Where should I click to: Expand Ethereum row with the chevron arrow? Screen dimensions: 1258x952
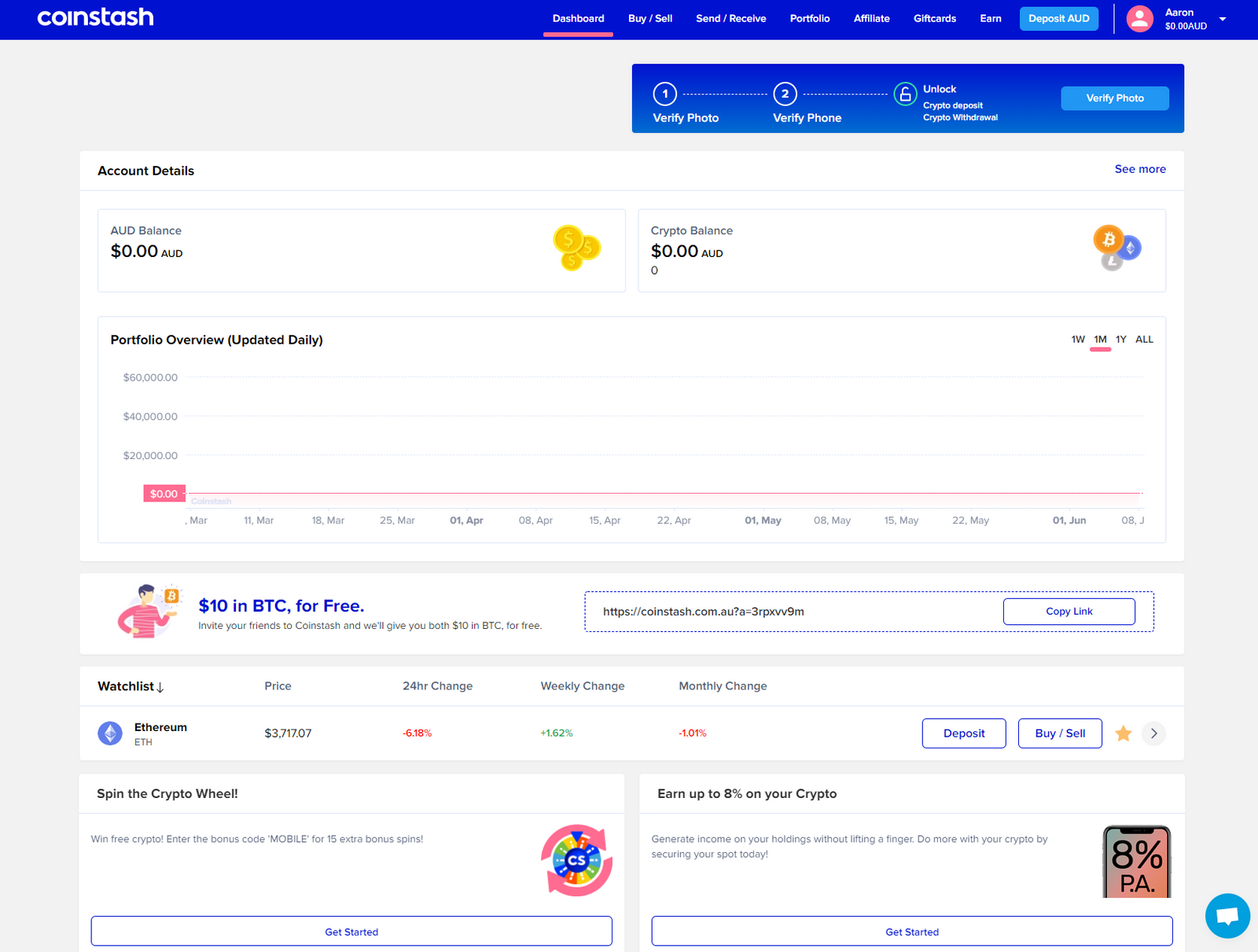click(x=1153, y=733)
